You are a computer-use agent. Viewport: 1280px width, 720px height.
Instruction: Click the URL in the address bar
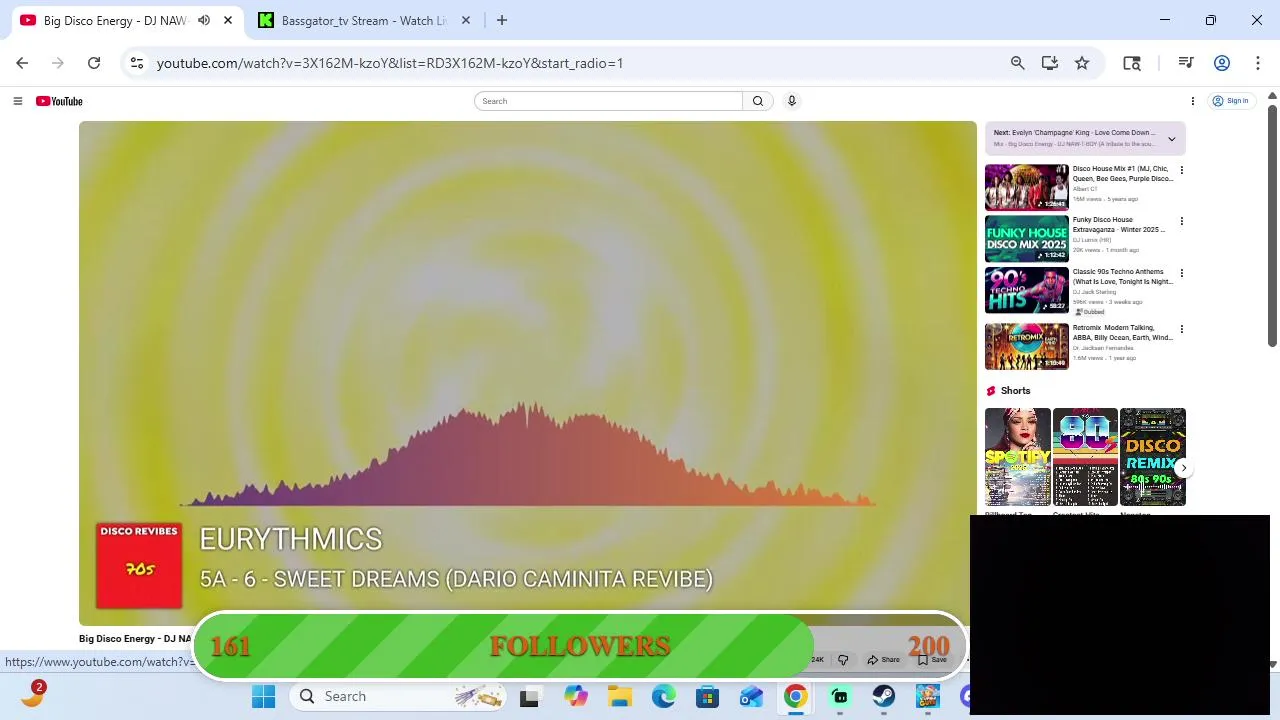coord(390,63)
